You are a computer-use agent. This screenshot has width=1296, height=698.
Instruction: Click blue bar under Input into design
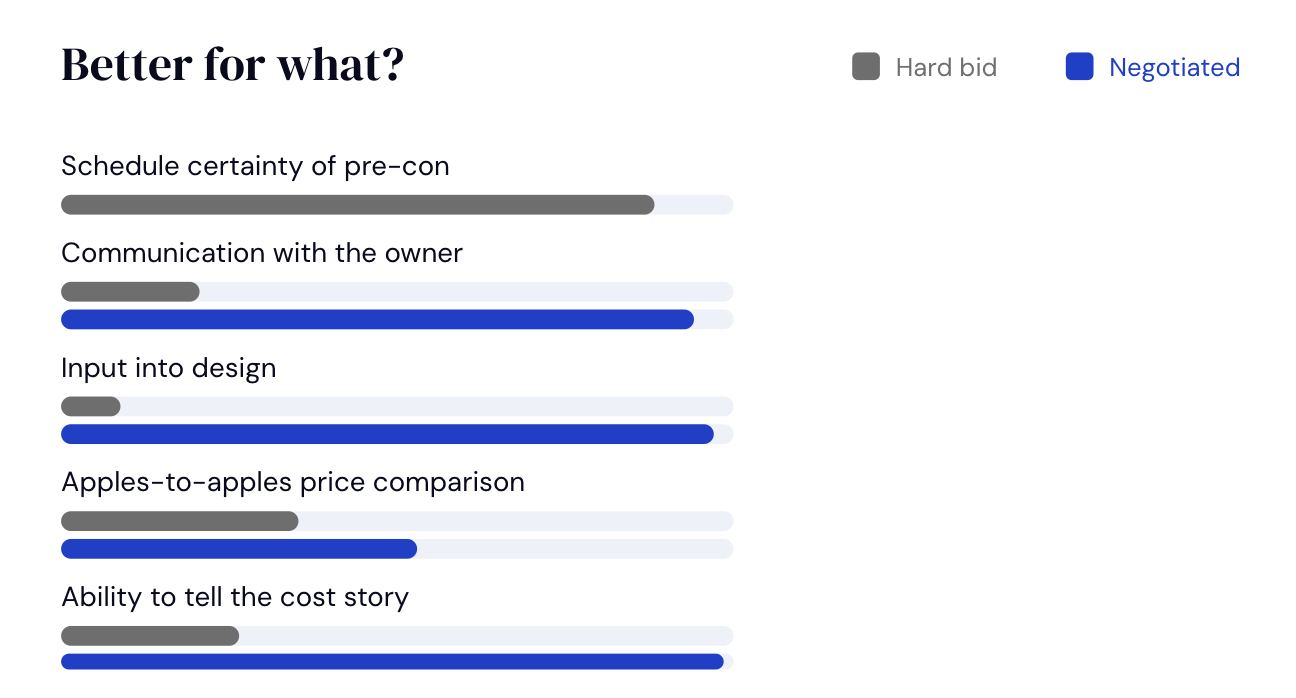tap(387, 435)
